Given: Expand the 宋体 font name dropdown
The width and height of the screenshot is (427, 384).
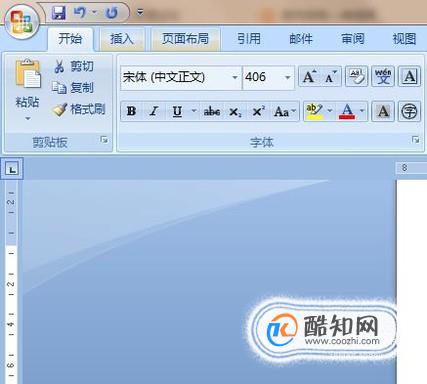Looking at the screenshot, I should [x=235, y=77].
